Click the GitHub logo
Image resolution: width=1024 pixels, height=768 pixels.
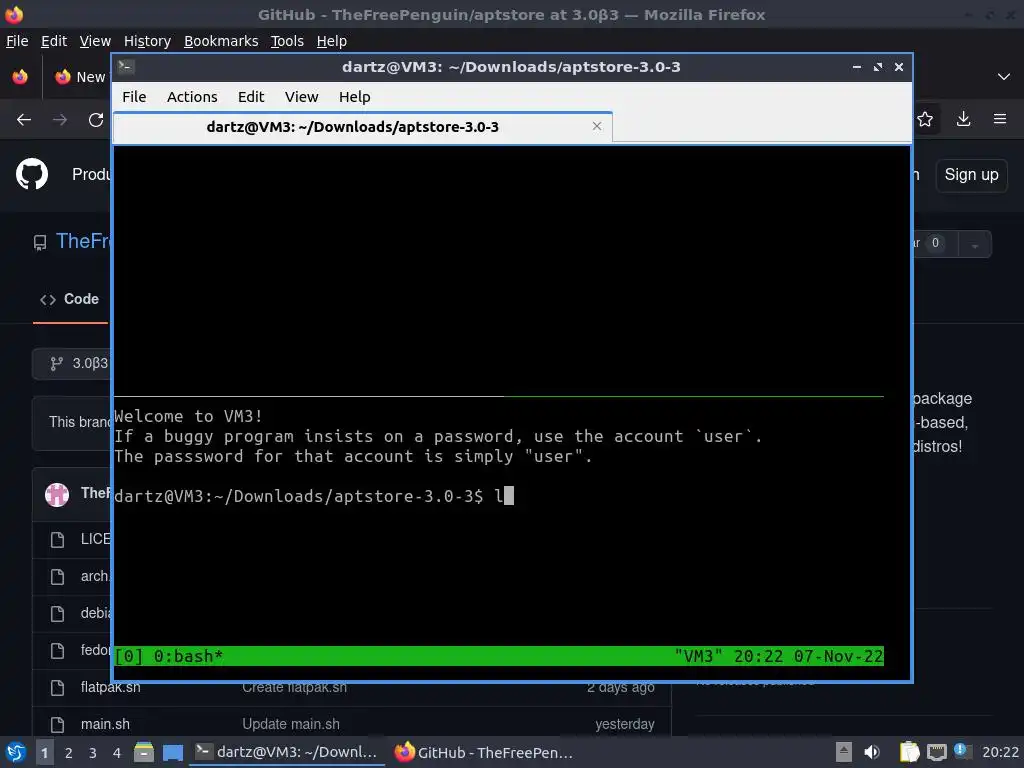[x=32, y=174]
